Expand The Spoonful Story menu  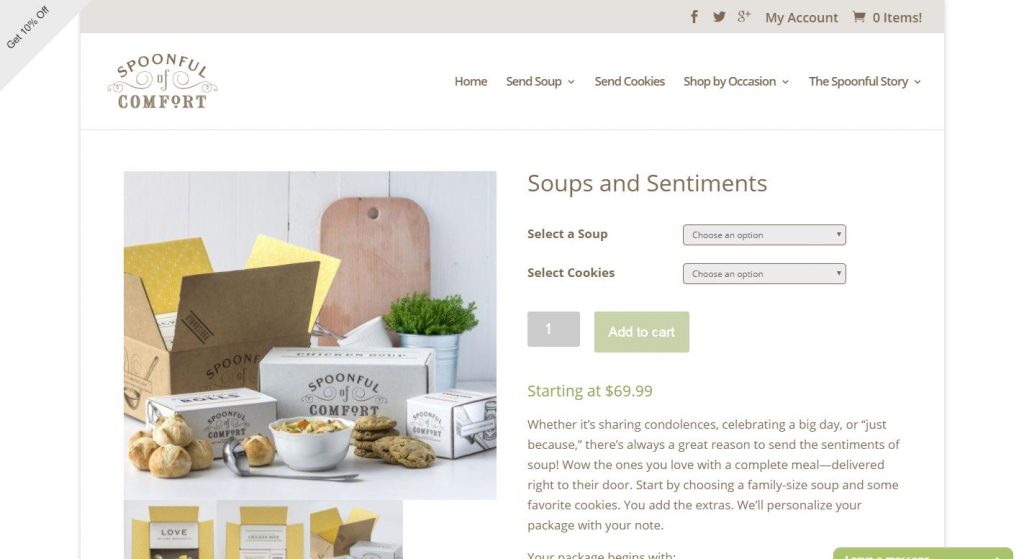pos(865,82)
